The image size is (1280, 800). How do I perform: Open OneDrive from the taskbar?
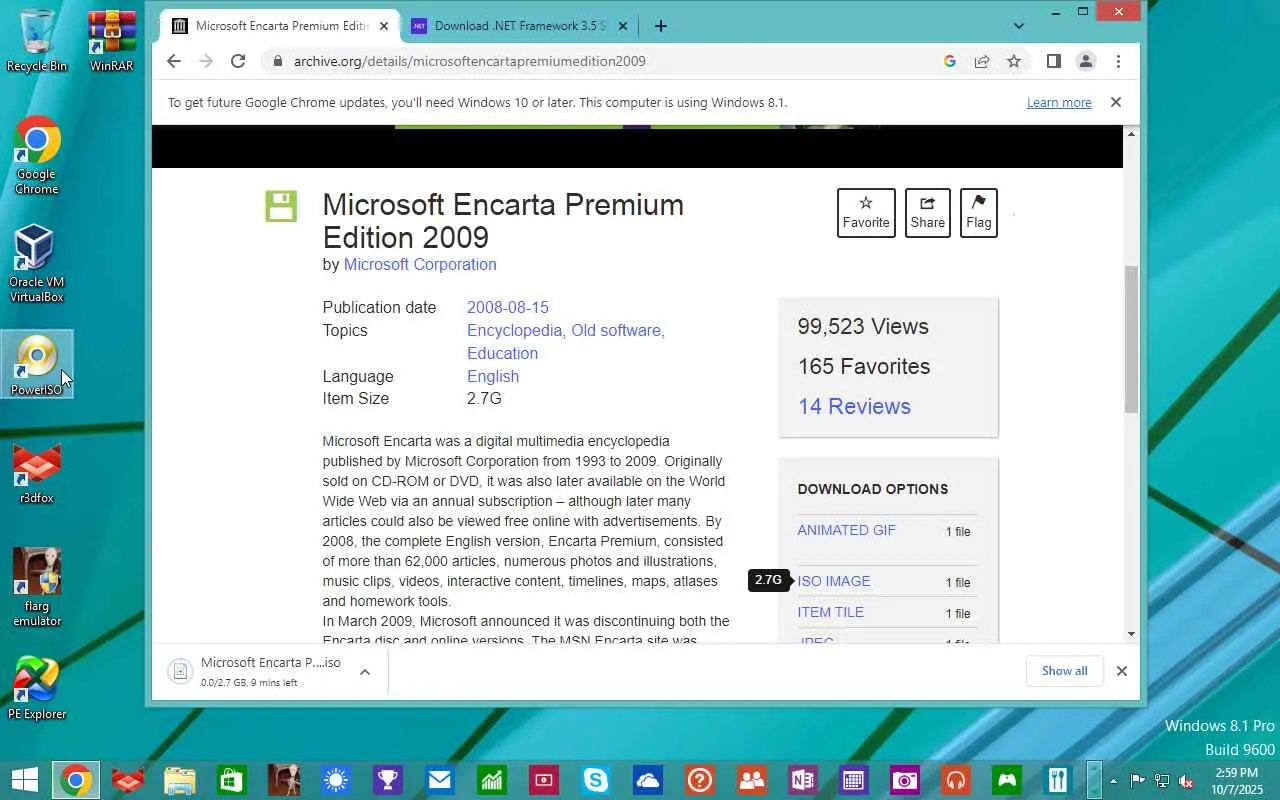(648, 780)
